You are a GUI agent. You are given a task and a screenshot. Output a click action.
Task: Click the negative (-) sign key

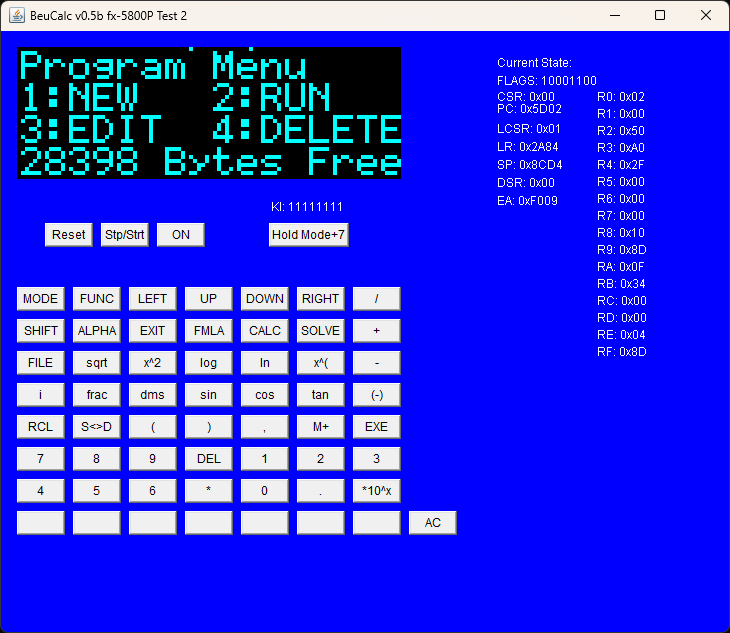(x=376, y=395)
